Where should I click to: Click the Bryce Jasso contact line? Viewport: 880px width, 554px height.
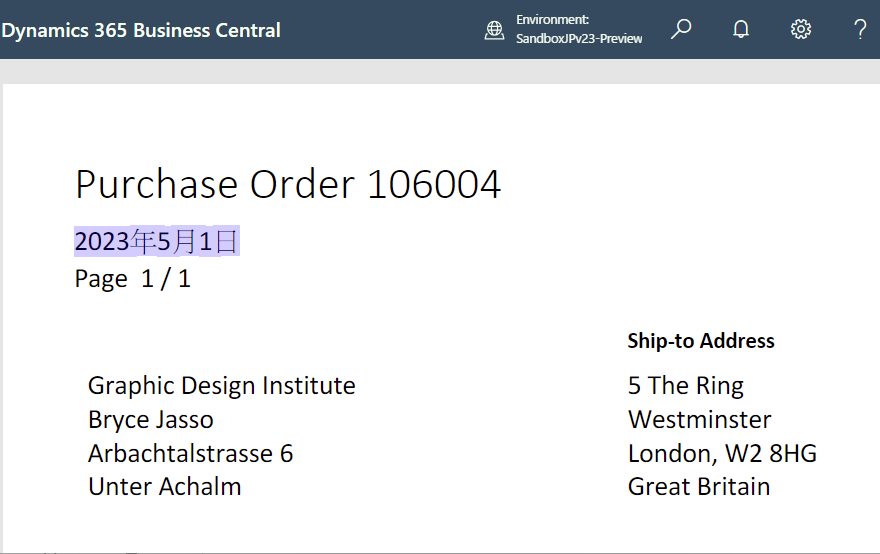pyautogui.click(x=150, y=420)
